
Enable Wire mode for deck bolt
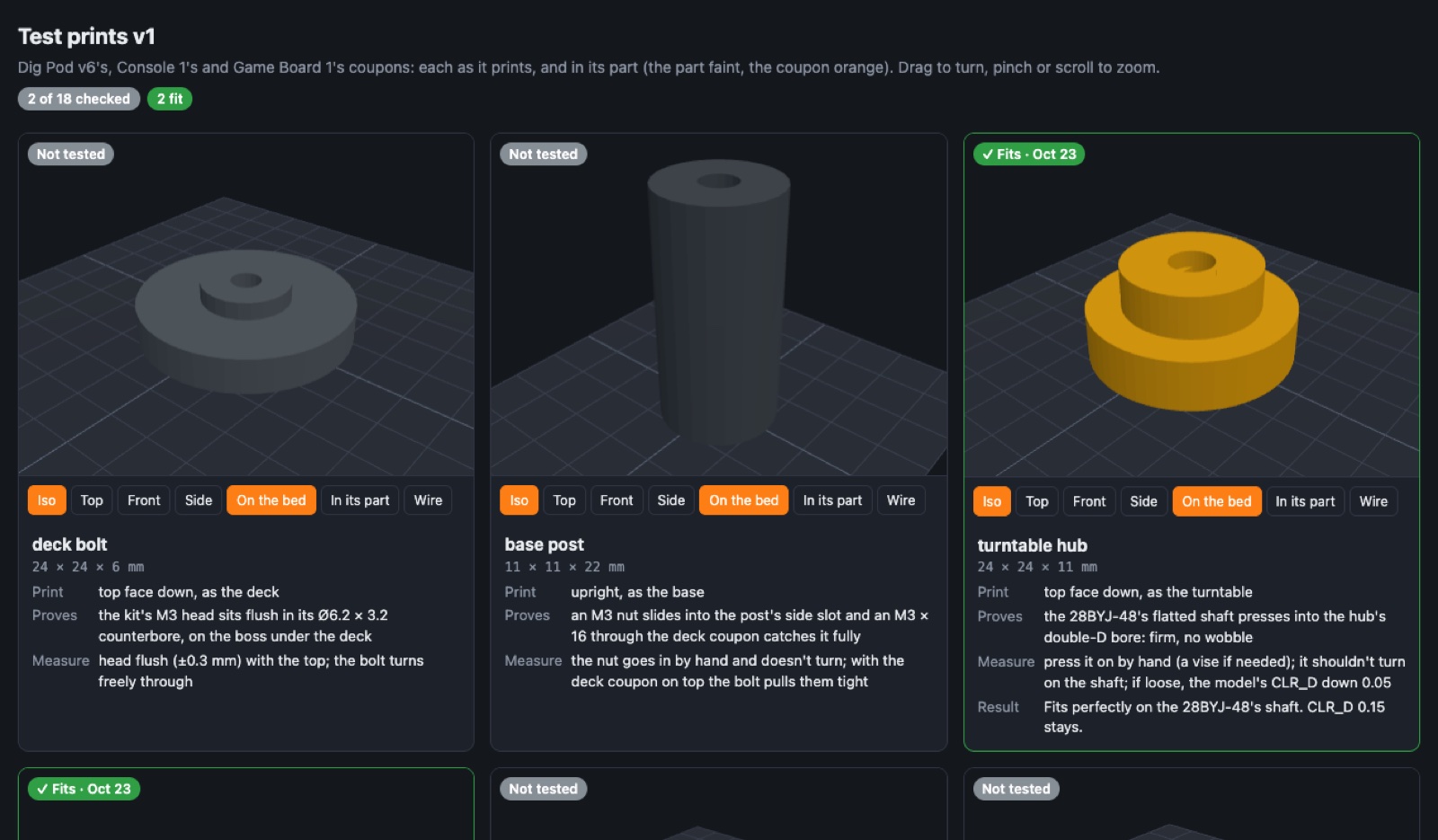coord(428,500)
